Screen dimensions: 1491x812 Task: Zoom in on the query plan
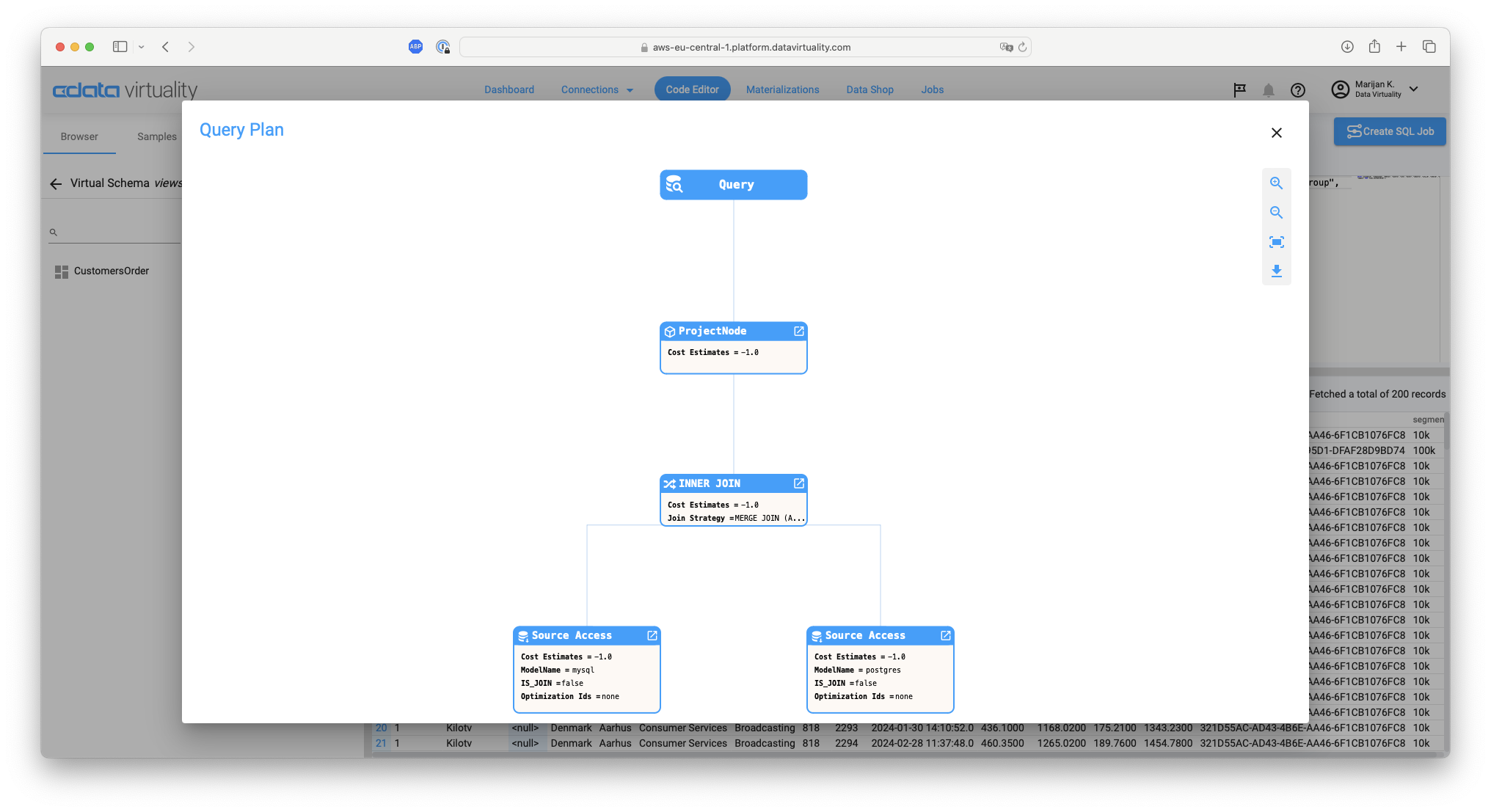pyautogui.click(x=1277, y=183)
